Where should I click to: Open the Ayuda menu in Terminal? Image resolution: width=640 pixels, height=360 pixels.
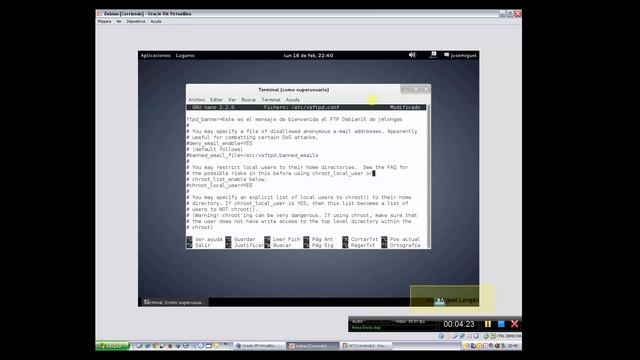click(292, 100)
